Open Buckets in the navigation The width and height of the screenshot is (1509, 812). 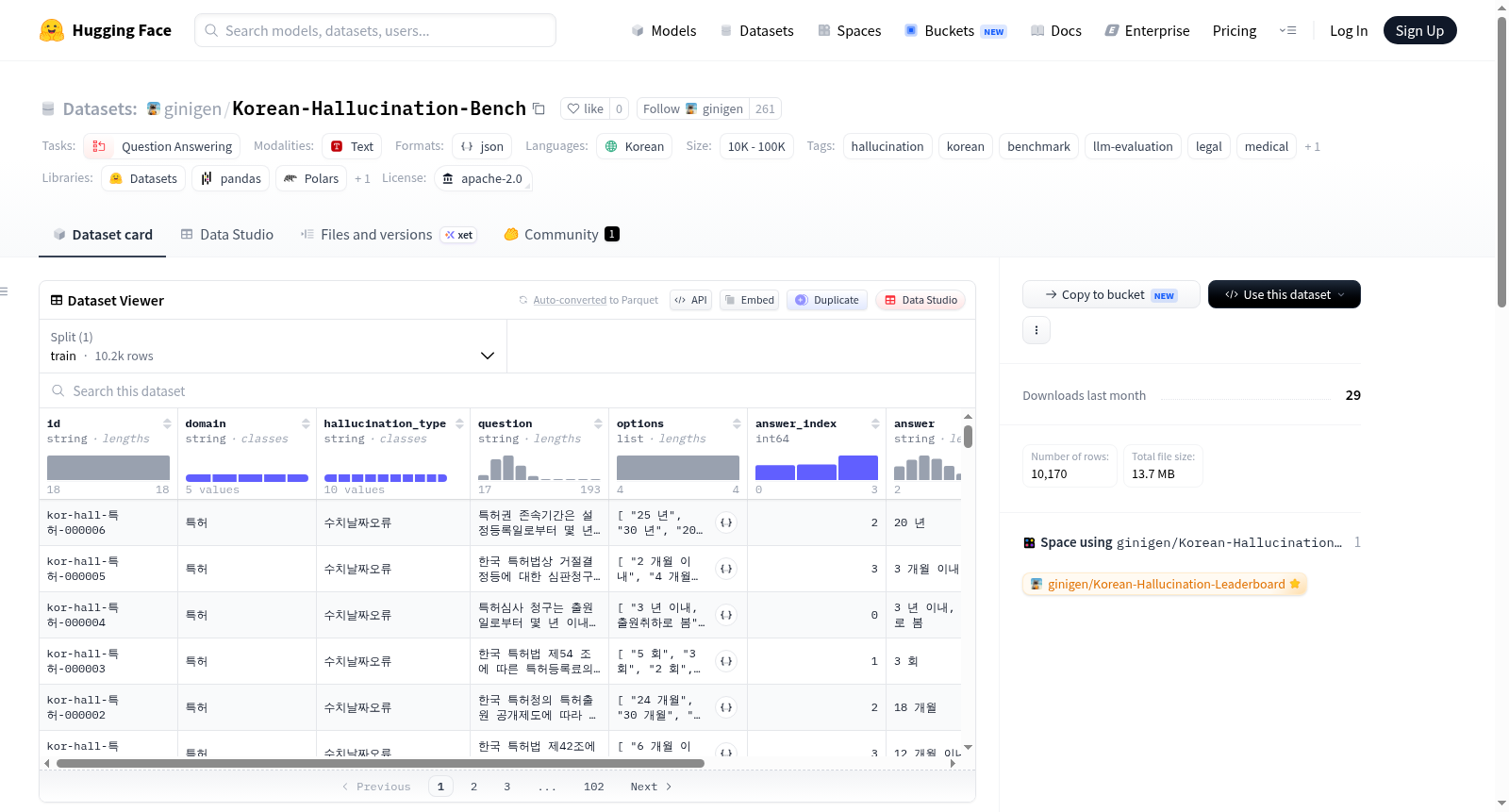pos(955,30)
